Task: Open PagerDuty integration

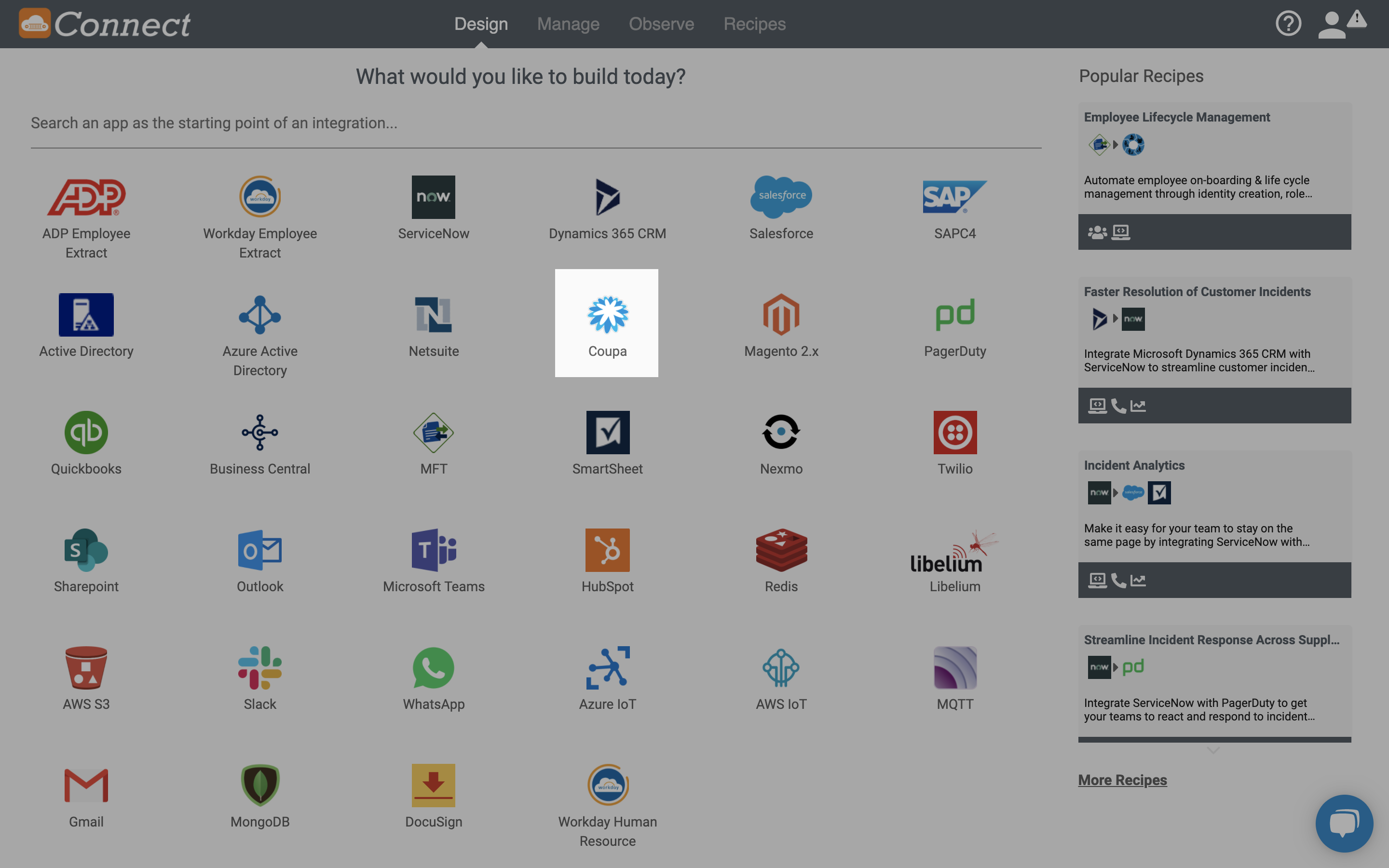Action: (955, 325)
